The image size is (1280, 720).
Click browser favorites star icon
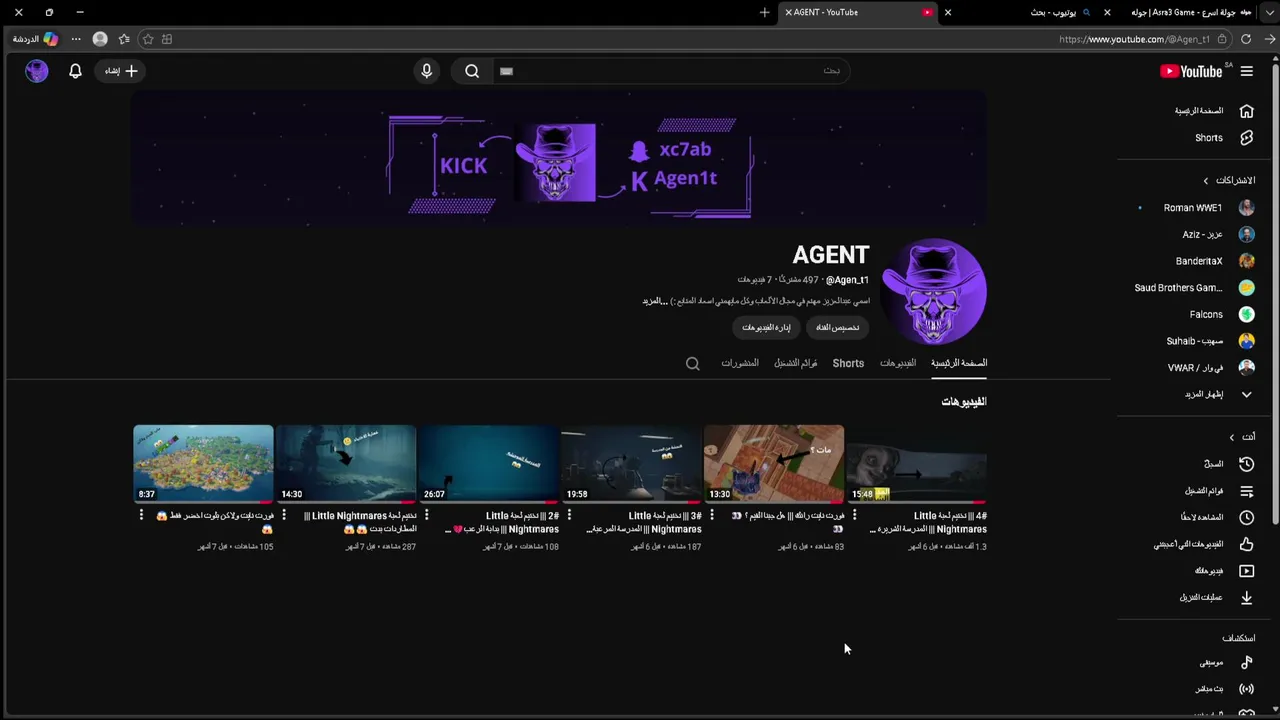pos(148,39)
